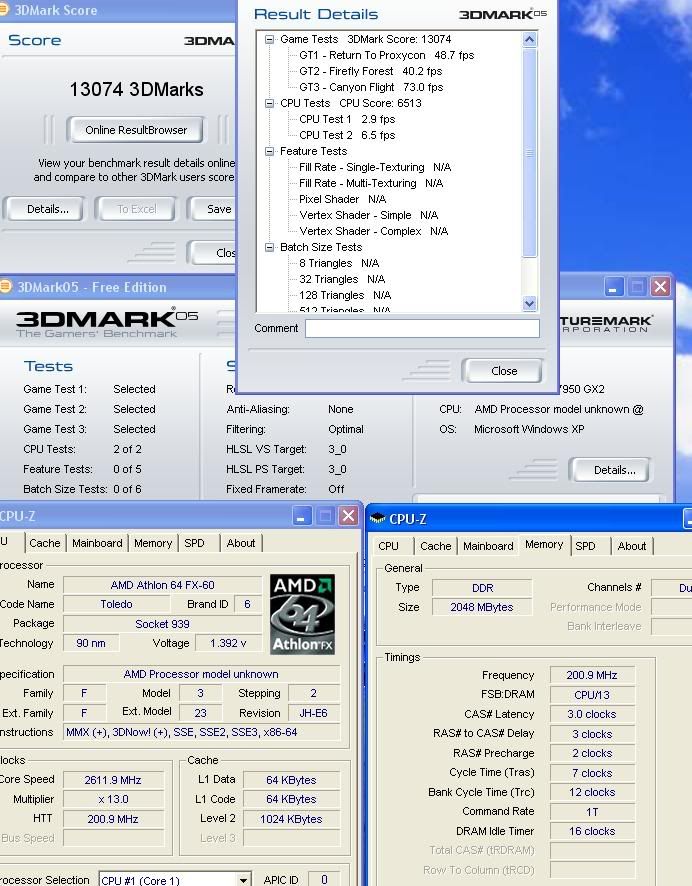Select the Pixel Shader row
Screen dimensions: 692x886
(342, 199)
